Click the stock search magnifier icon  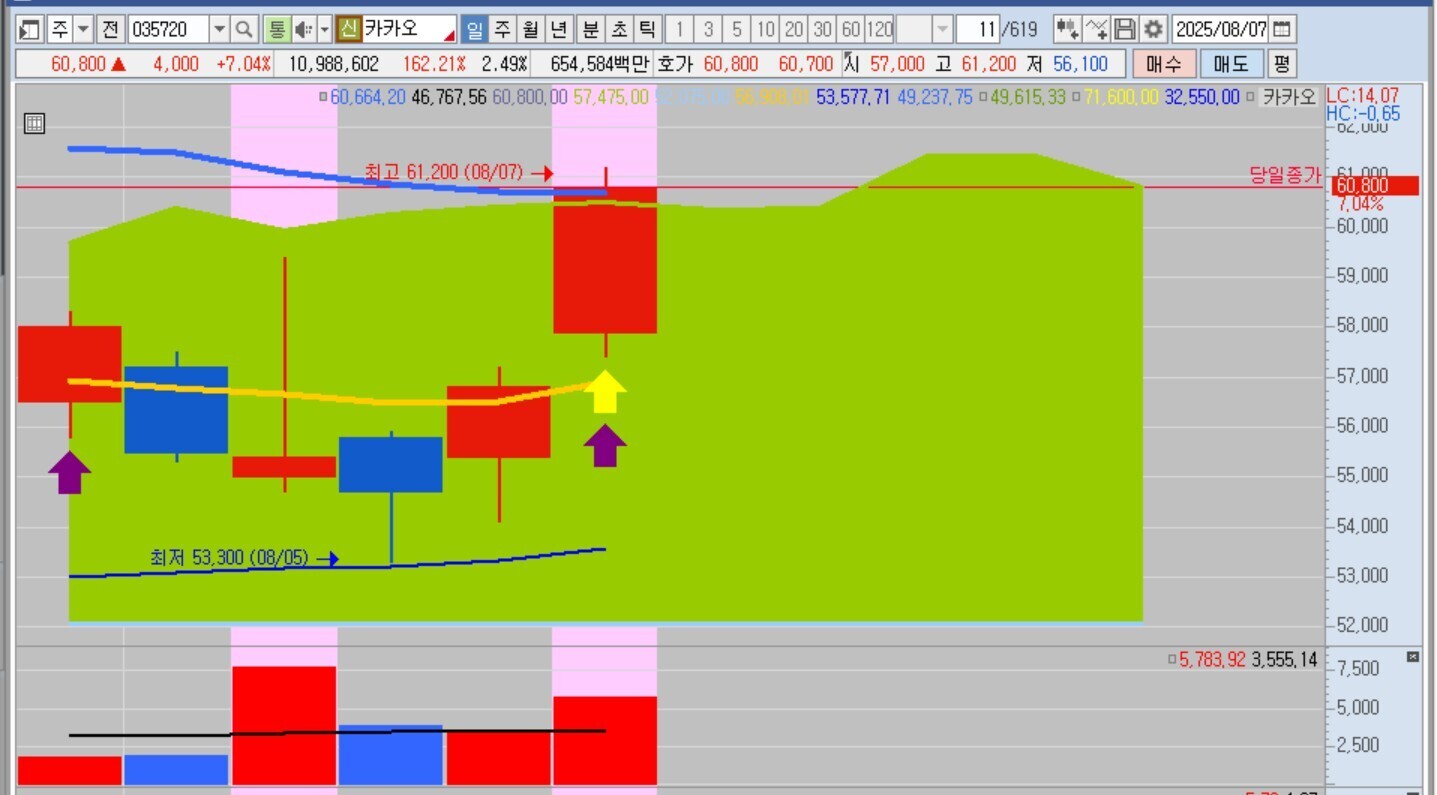point(245,29)
